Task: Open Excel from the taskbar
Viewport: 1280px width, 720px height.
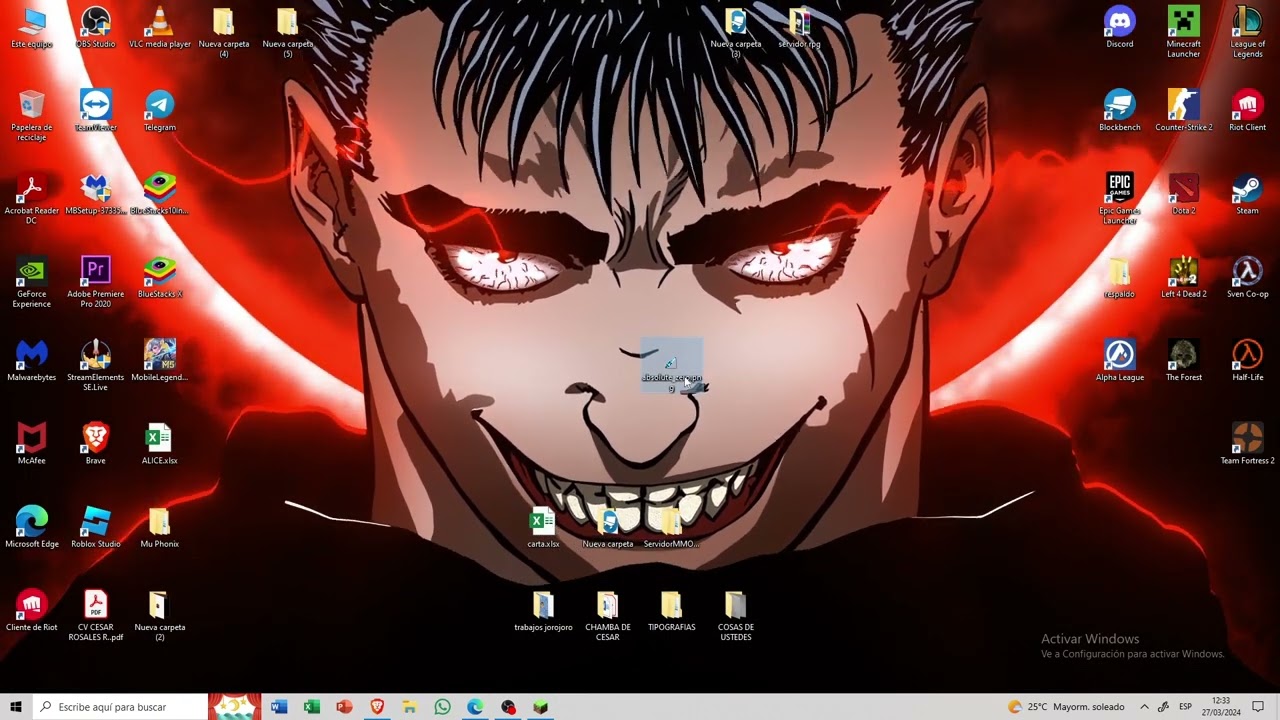Action: tap(312, 707)
